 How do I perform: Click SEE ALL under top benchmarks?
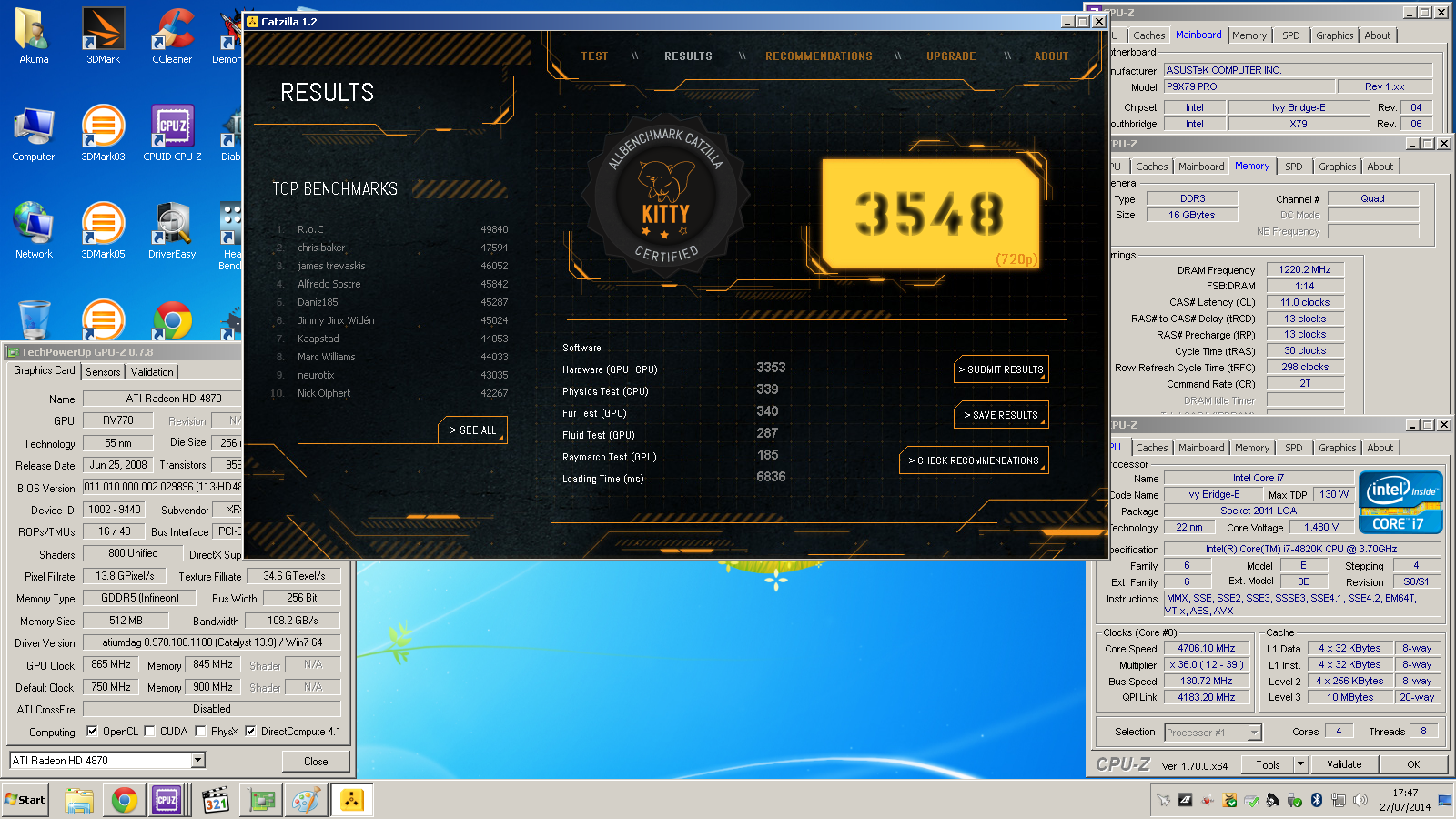[472, 430]
